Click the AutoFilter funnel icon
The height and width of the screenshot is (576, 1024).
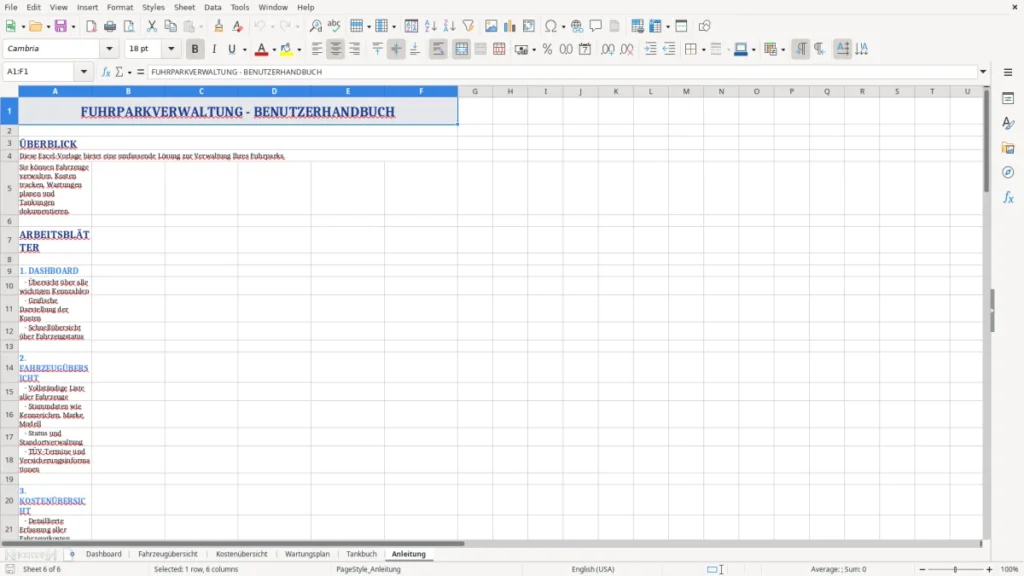coord(468,26)
